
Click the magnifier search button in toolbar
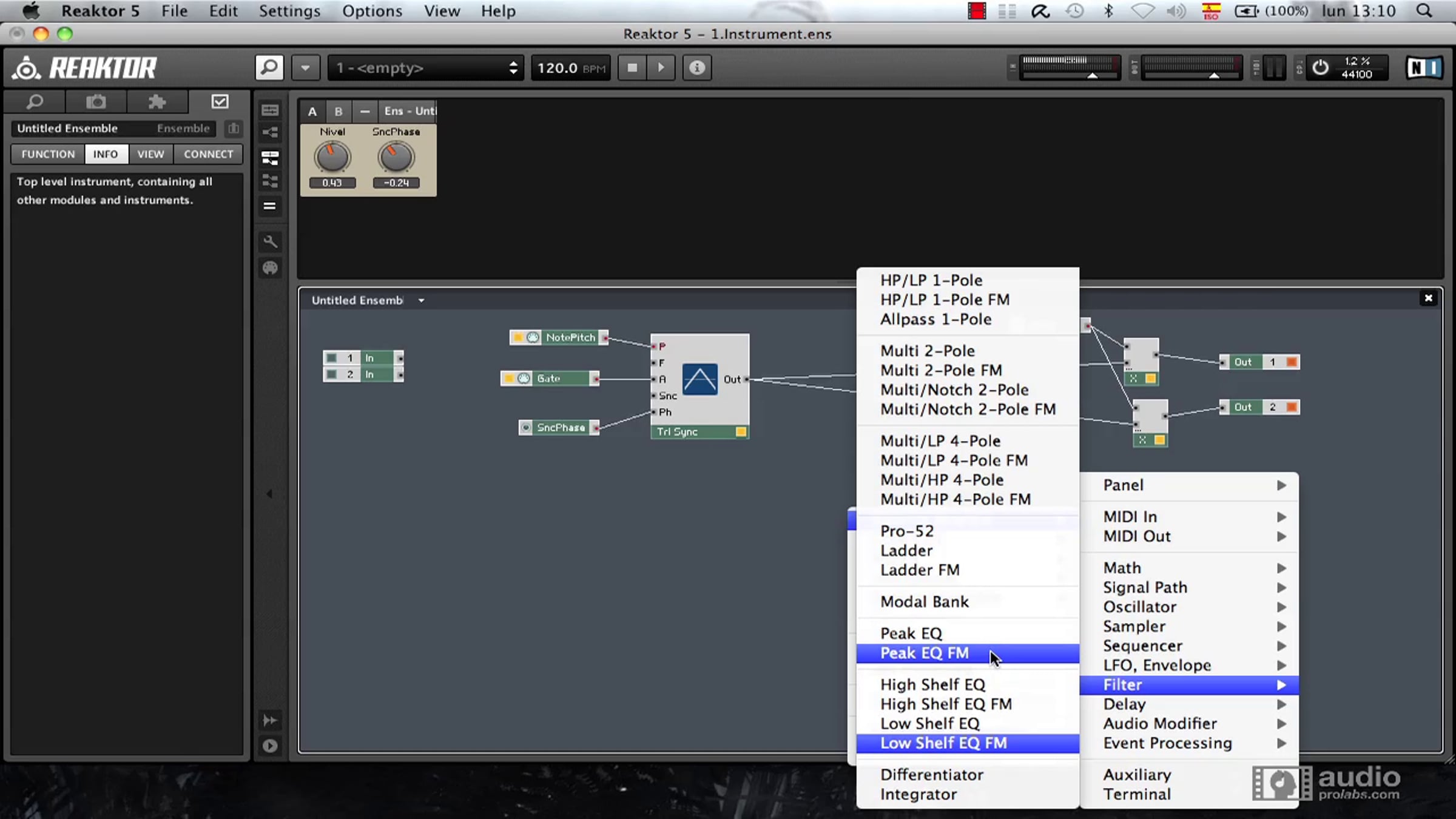pos(269,67)
